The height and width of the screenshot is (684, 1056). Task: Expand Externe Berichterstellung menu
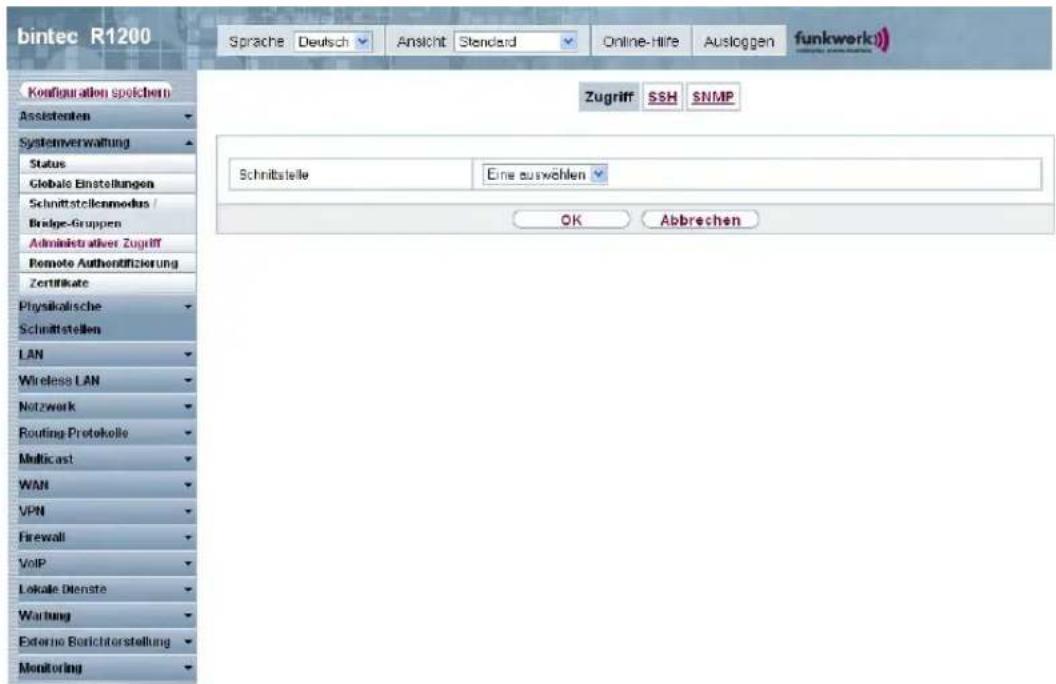(106, 642)
